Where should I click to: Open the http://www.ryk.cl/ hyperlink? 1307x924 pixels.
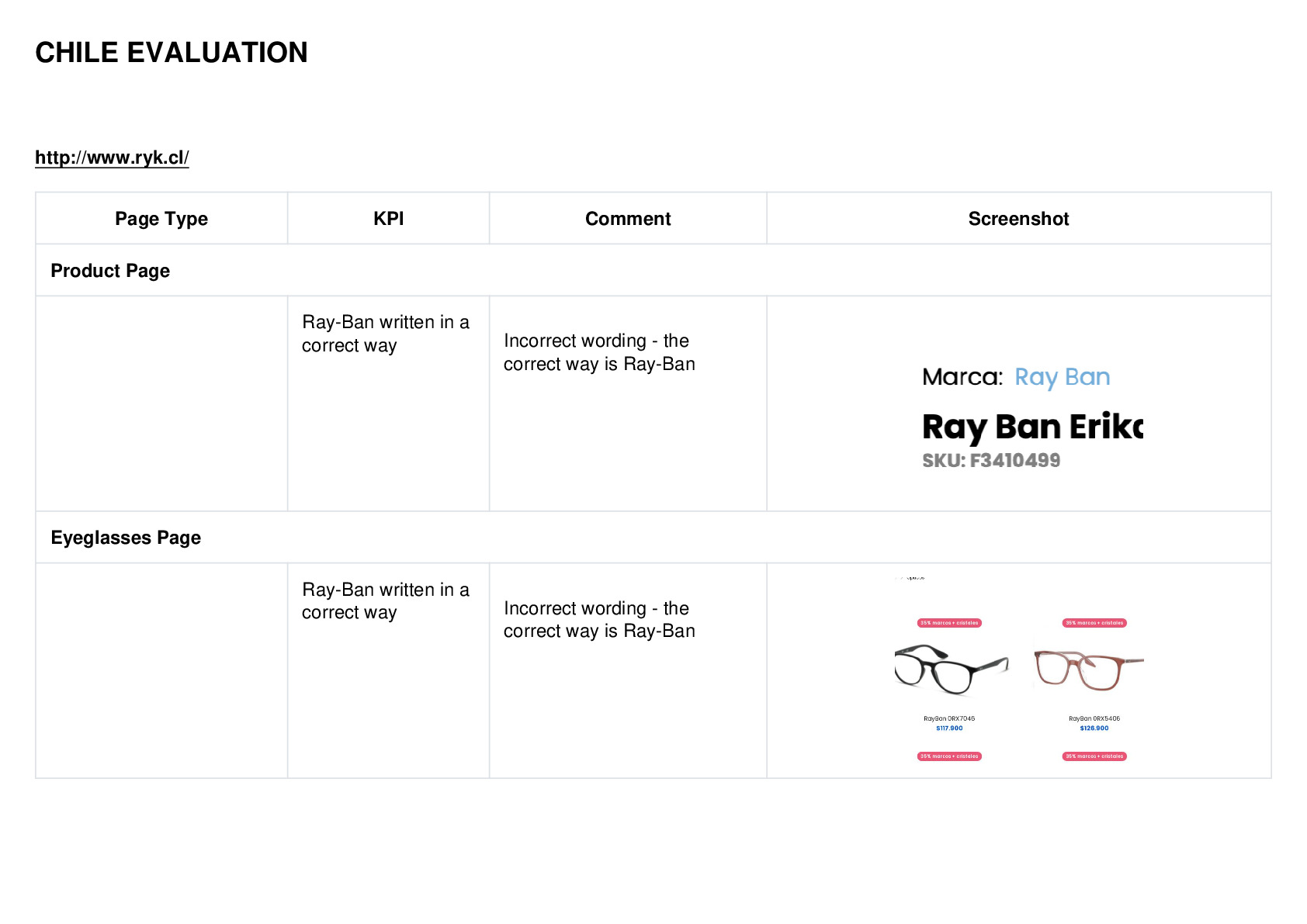click(112, 157)
